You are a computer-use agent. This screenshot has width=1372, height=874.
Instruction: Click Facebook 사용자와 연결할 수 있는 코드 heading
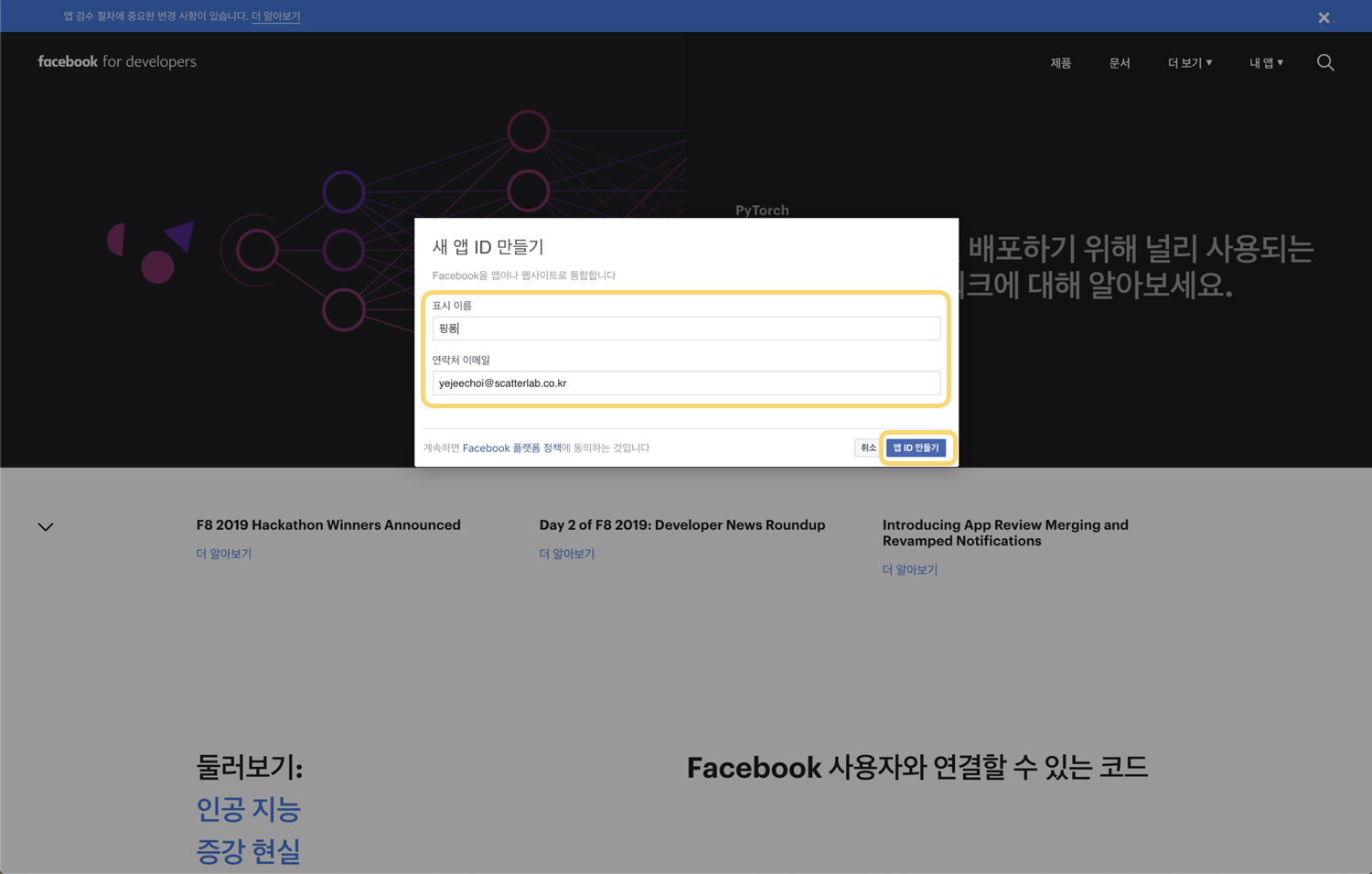[x=917, y=767]
